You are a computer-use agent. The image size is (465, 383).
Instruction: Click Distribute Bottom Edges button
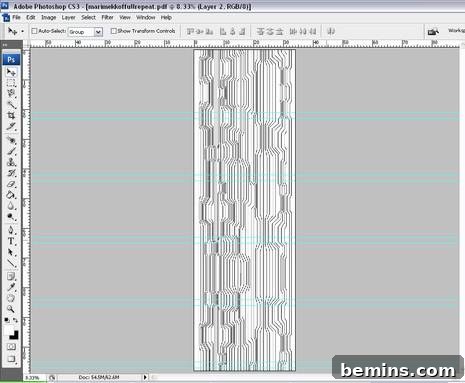tap(280, 32)
